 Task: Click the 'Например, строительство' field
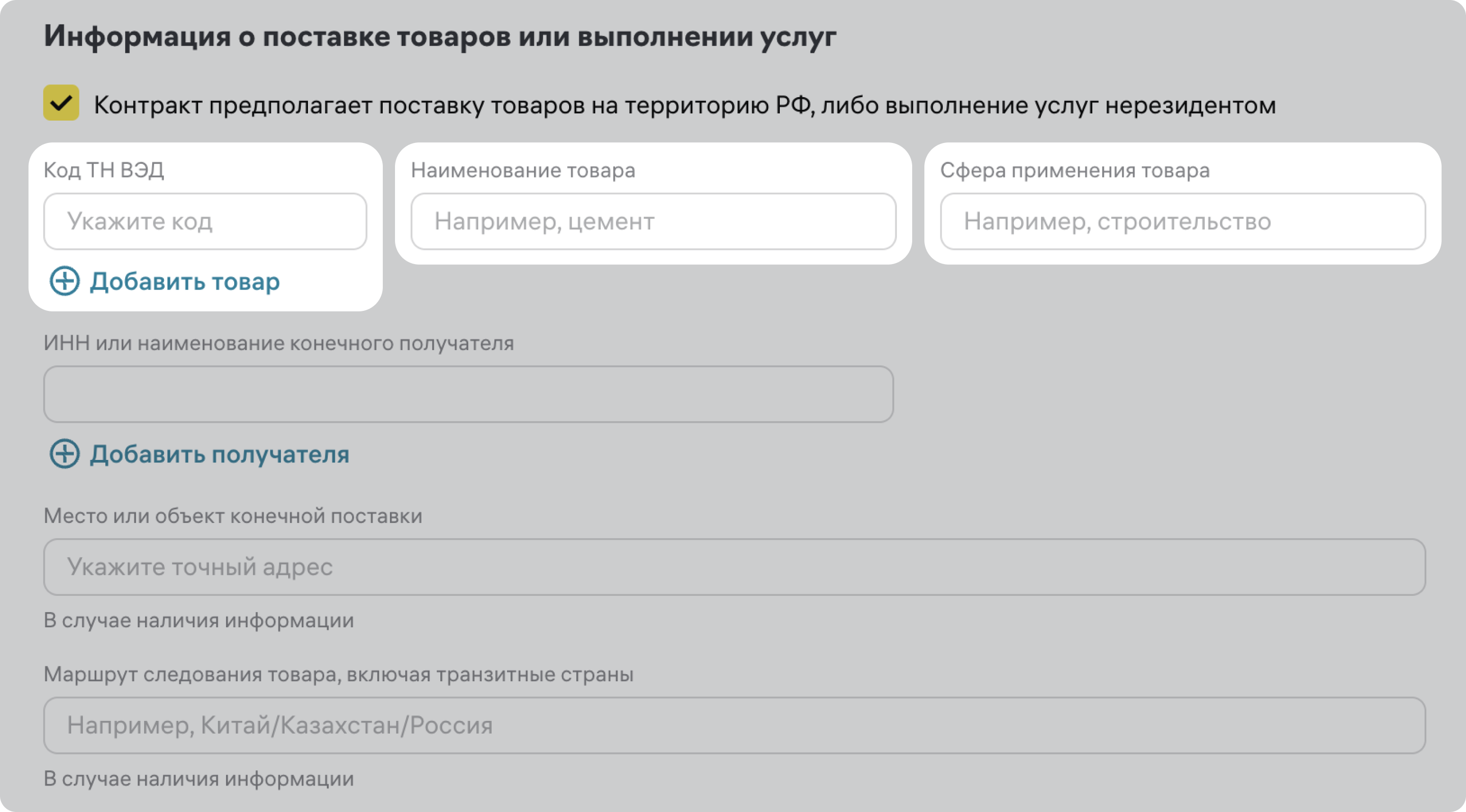[1182, 221]
